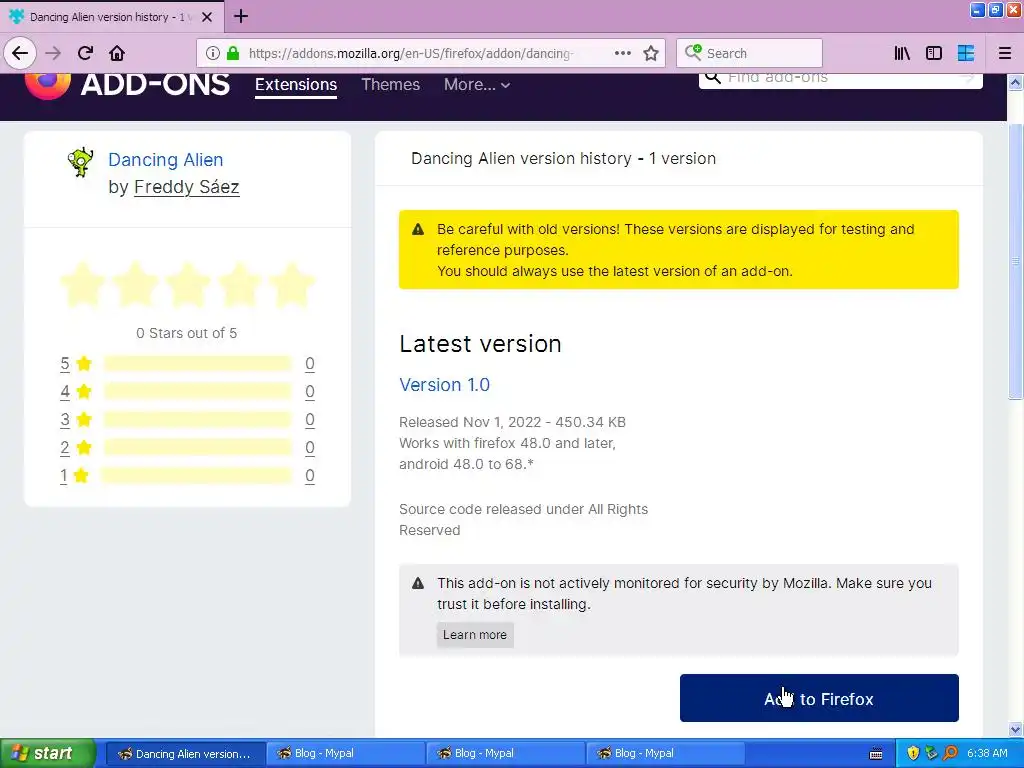
Task: Open page actions three-dots menu
Action: coord(623,53)
